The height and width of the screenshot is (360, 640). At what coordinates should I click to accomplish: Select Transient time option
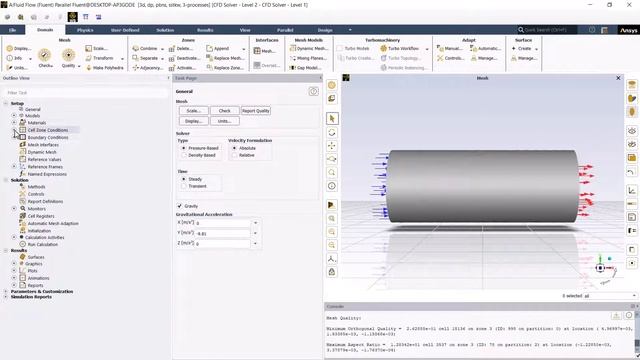tap(184, 186)
